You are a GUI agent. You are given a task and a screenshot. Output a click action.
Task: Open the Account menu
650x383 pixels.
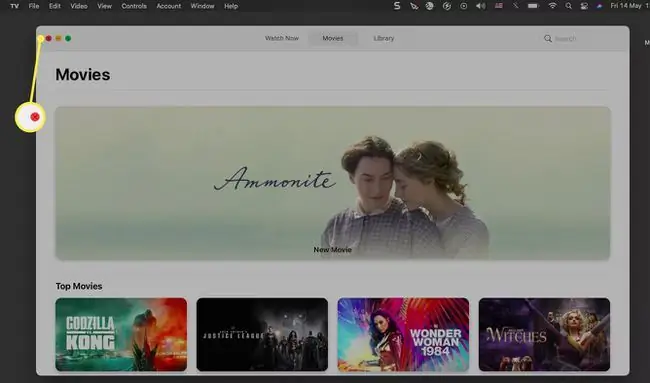tap(169, 6)
